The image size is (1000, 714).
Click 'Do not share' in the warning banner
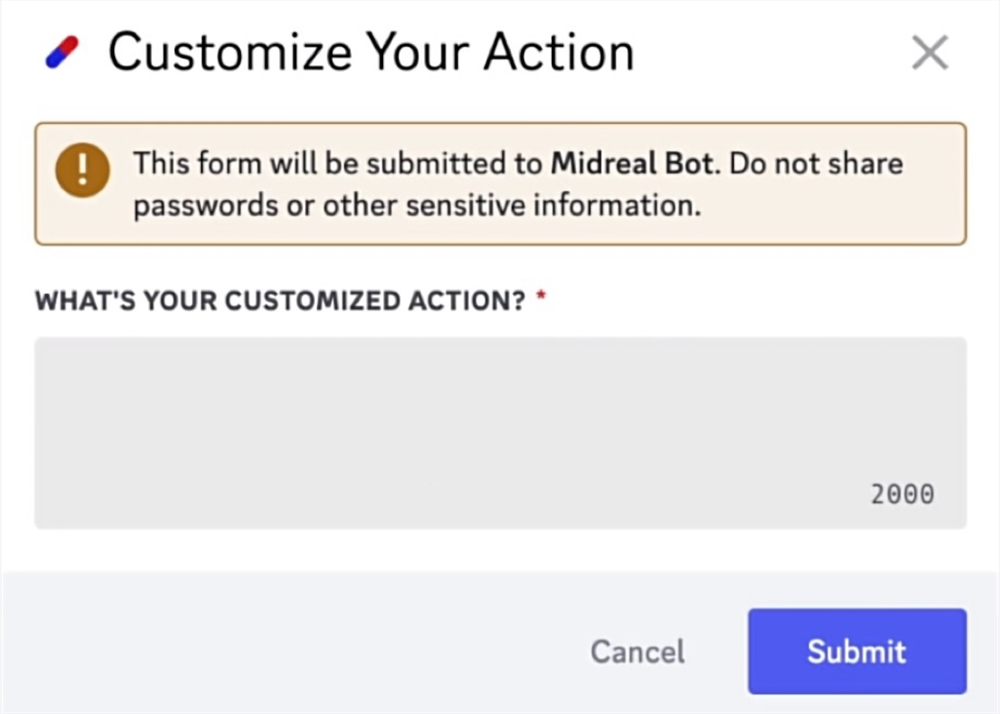(x=816, y=164)
